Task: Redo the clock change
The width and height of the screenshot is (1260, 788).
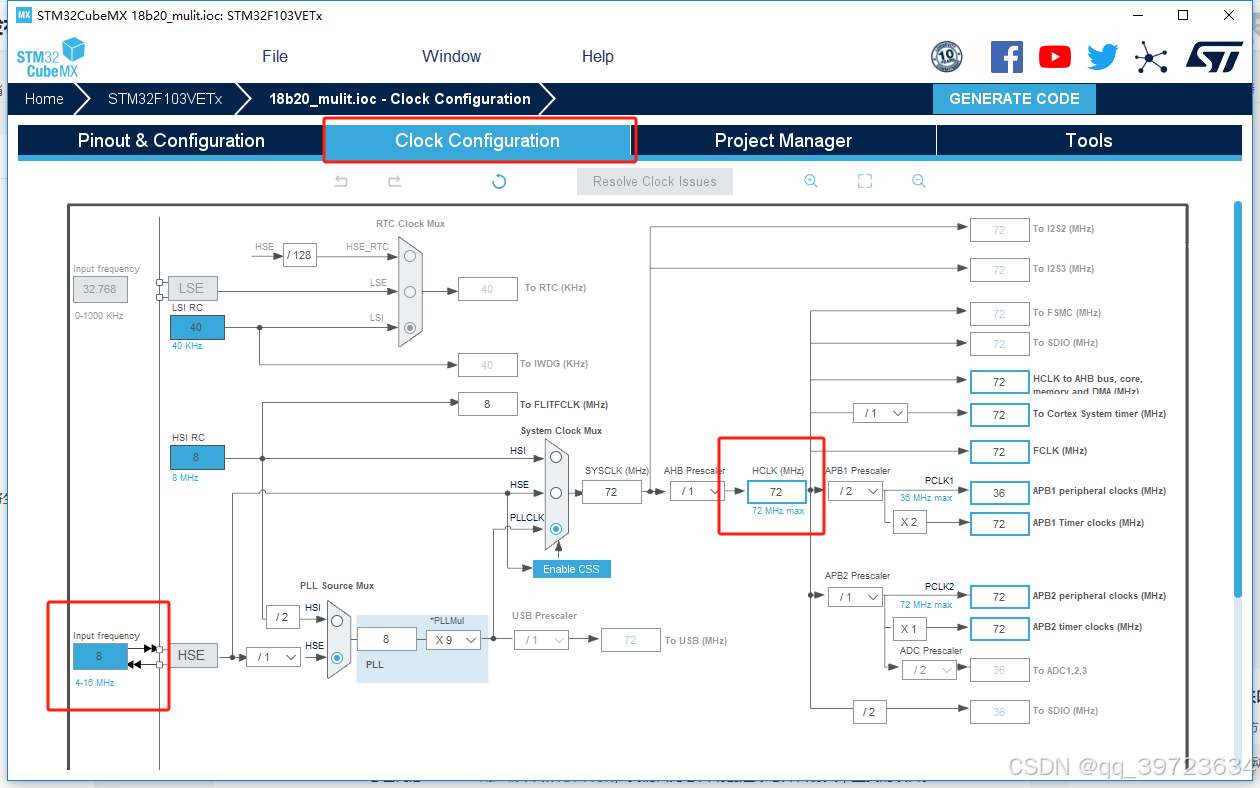Action: pyautogui.click(x=394, y=181)
